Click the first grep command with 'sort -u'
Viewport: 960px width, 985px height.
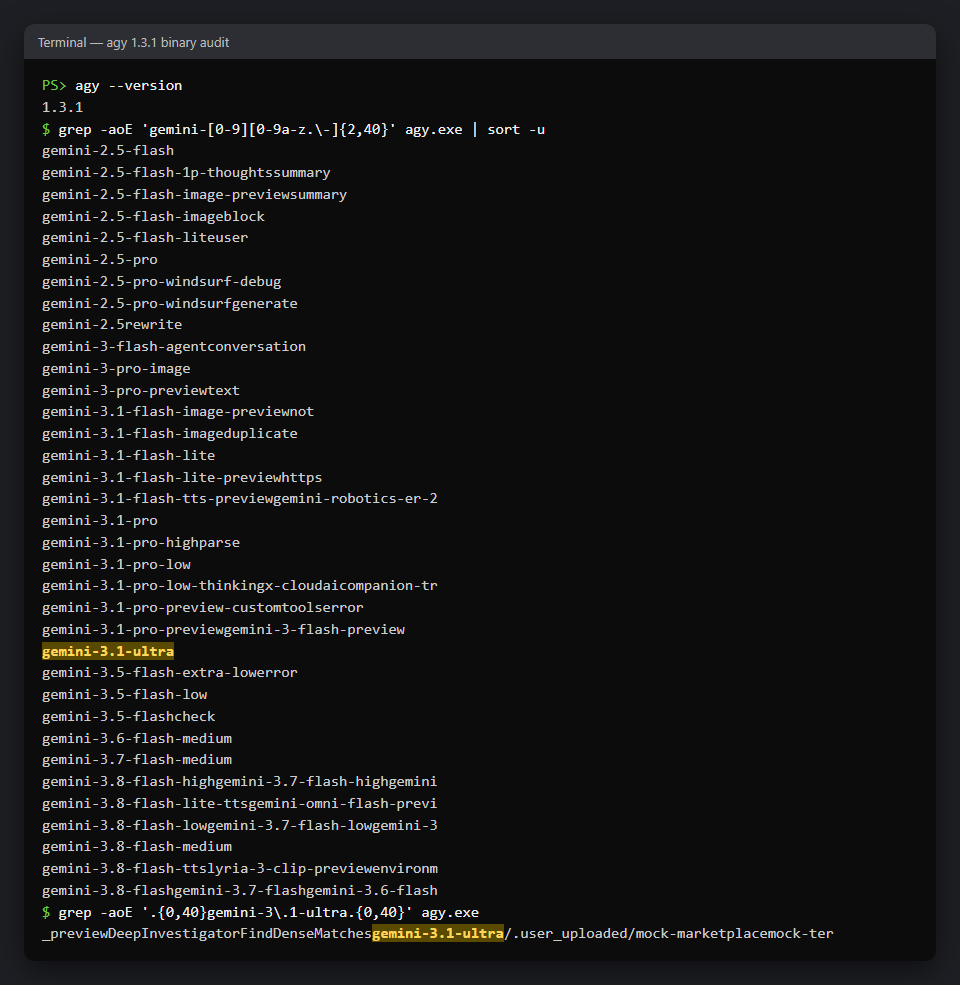click(293, 129)
